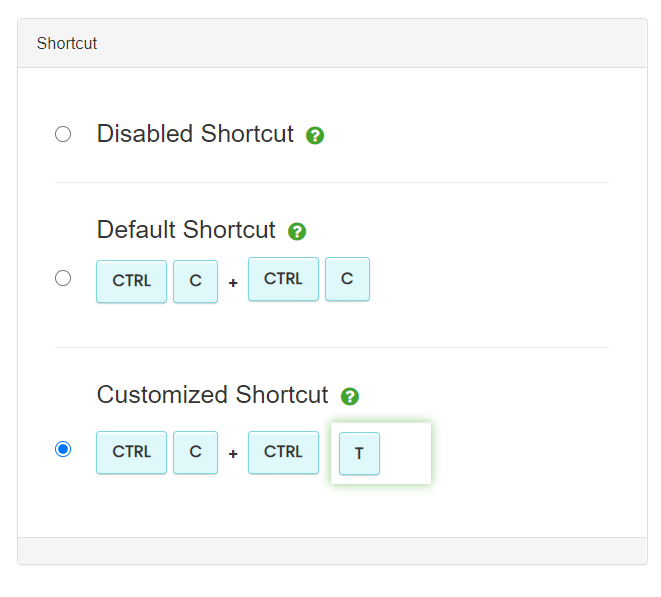Click the Default Shortcut label text
Image resolution: width=661 pixels, height=597 pixels.
click(x=186, y=230)
